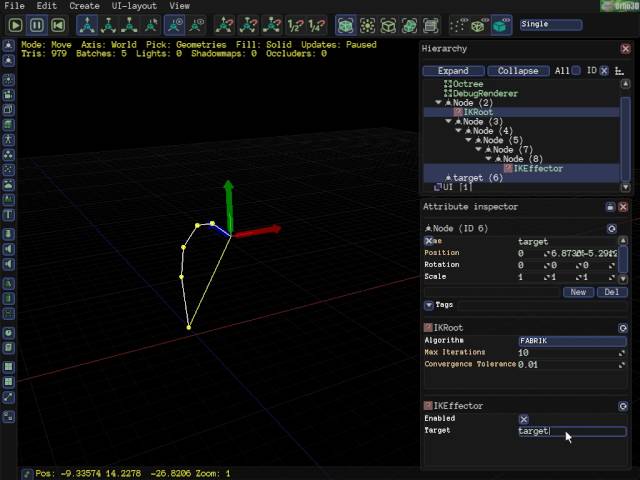
Task: Toggle scale snap
Action: coord(271,25)
